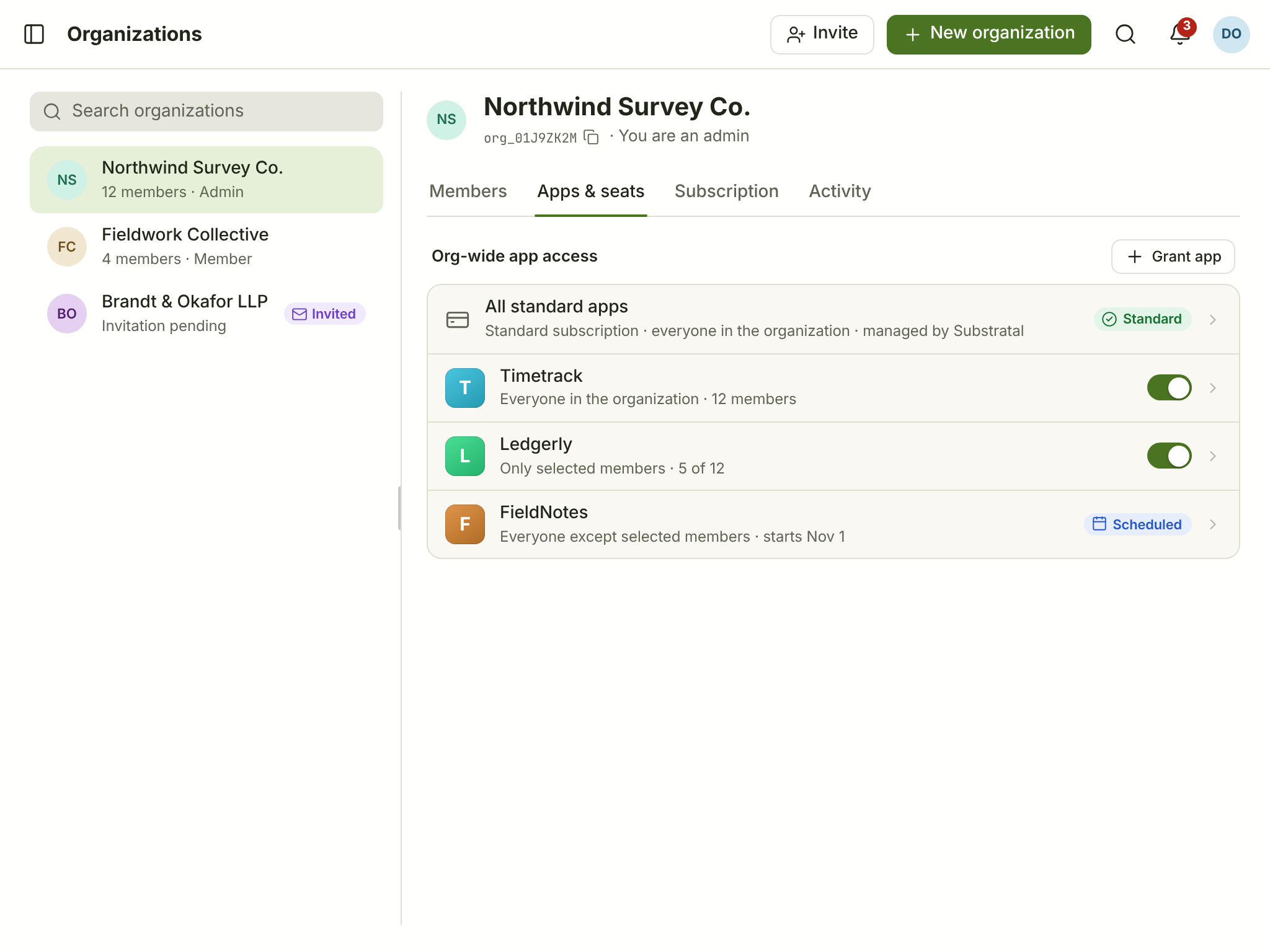Turn off the Ledgerly access toggle
Viewport: 1270px width, 952px height.
pos(1170,456)
